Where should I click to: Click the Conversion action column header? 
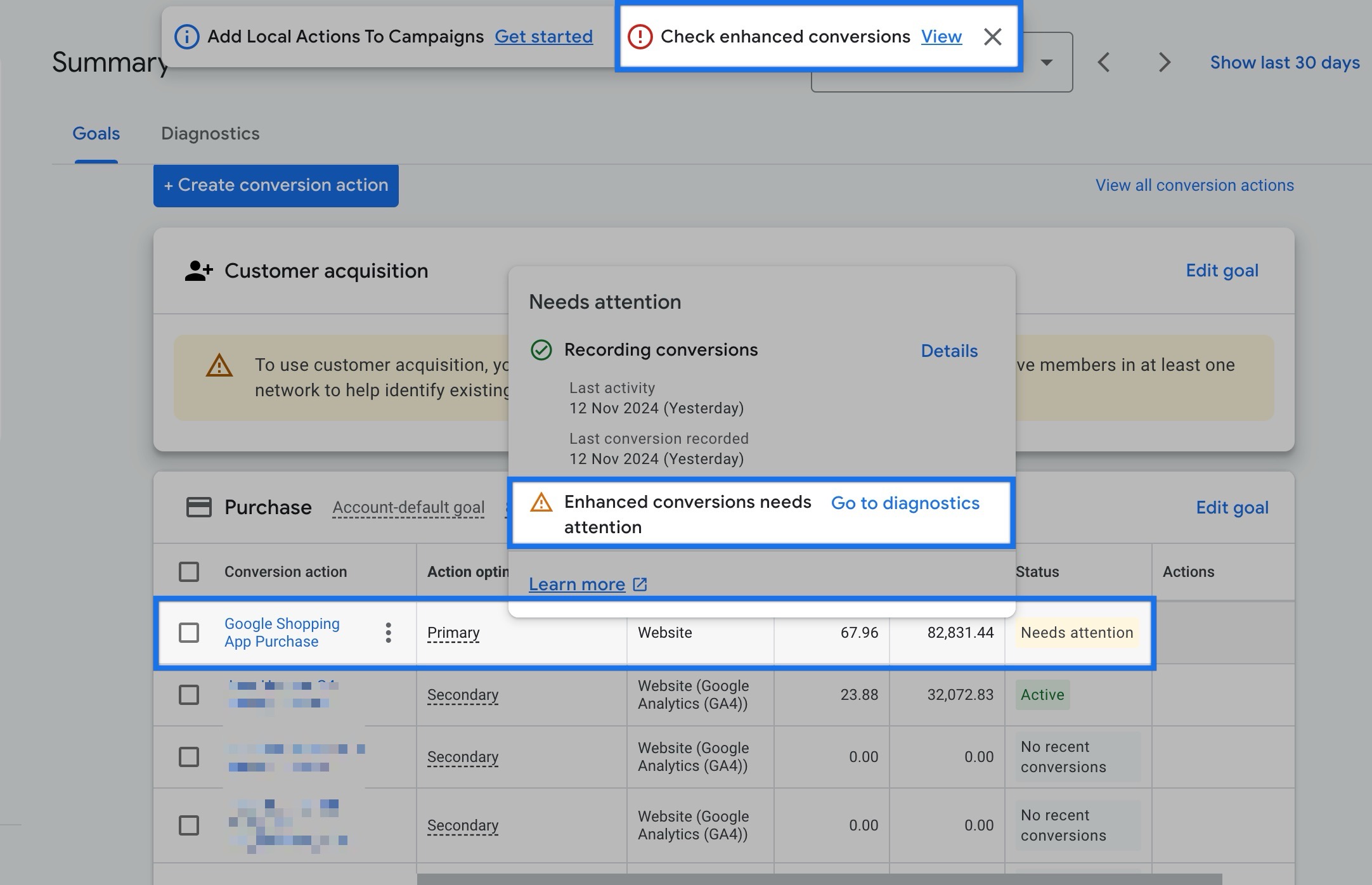click(285, 572)
